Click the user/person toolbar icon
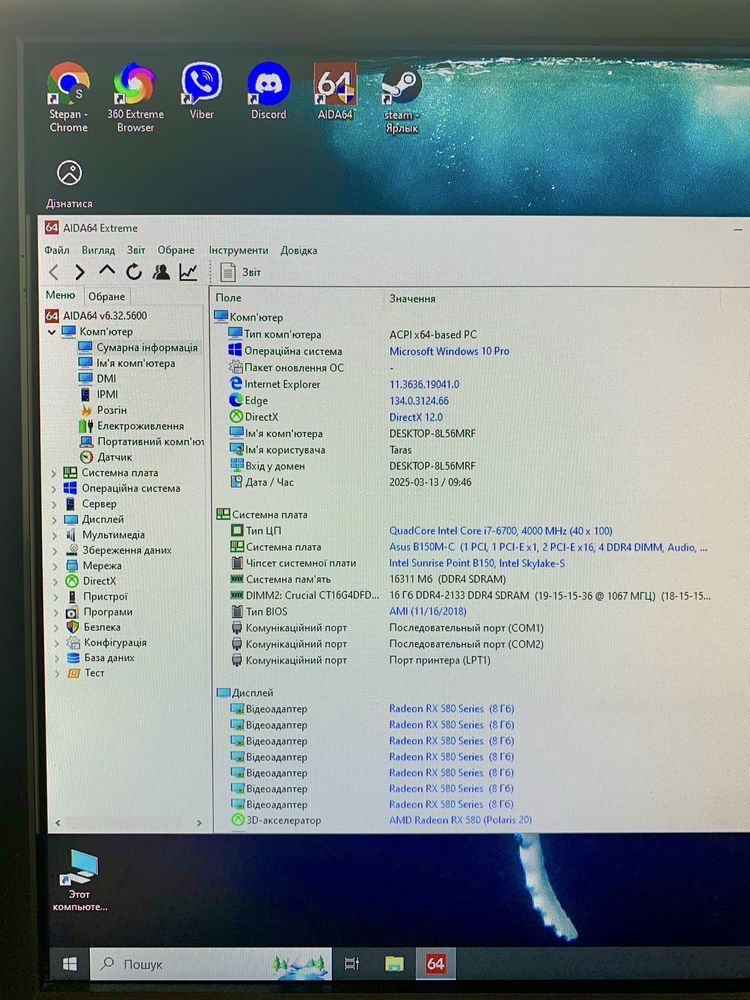The height and width of the screenshot is (1000, 750). pos(161,272)
